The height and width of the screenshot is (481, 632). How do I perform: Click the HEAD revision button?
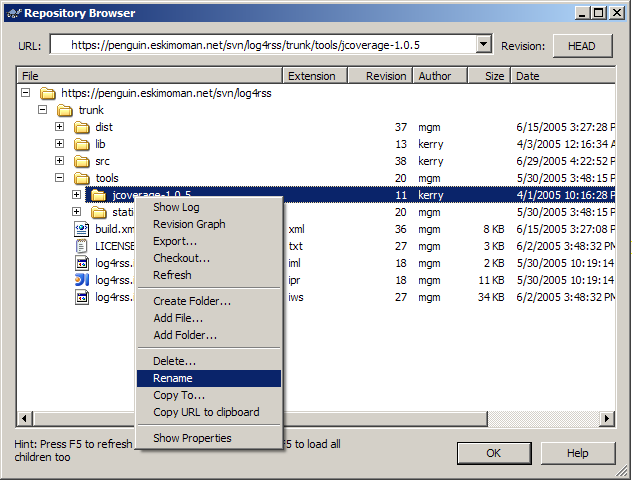point(582,46)
